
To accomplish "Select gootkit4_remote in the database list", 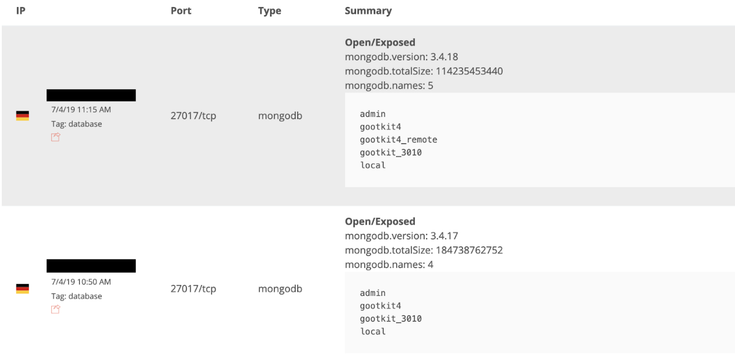I will 398,140.
